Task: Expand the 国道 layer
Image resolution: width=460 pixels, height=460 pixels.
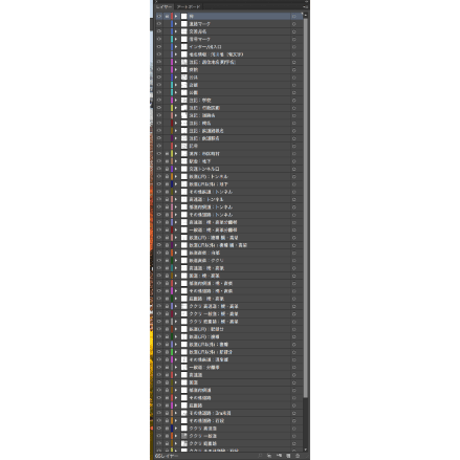Action: click(x=176, y=383)
